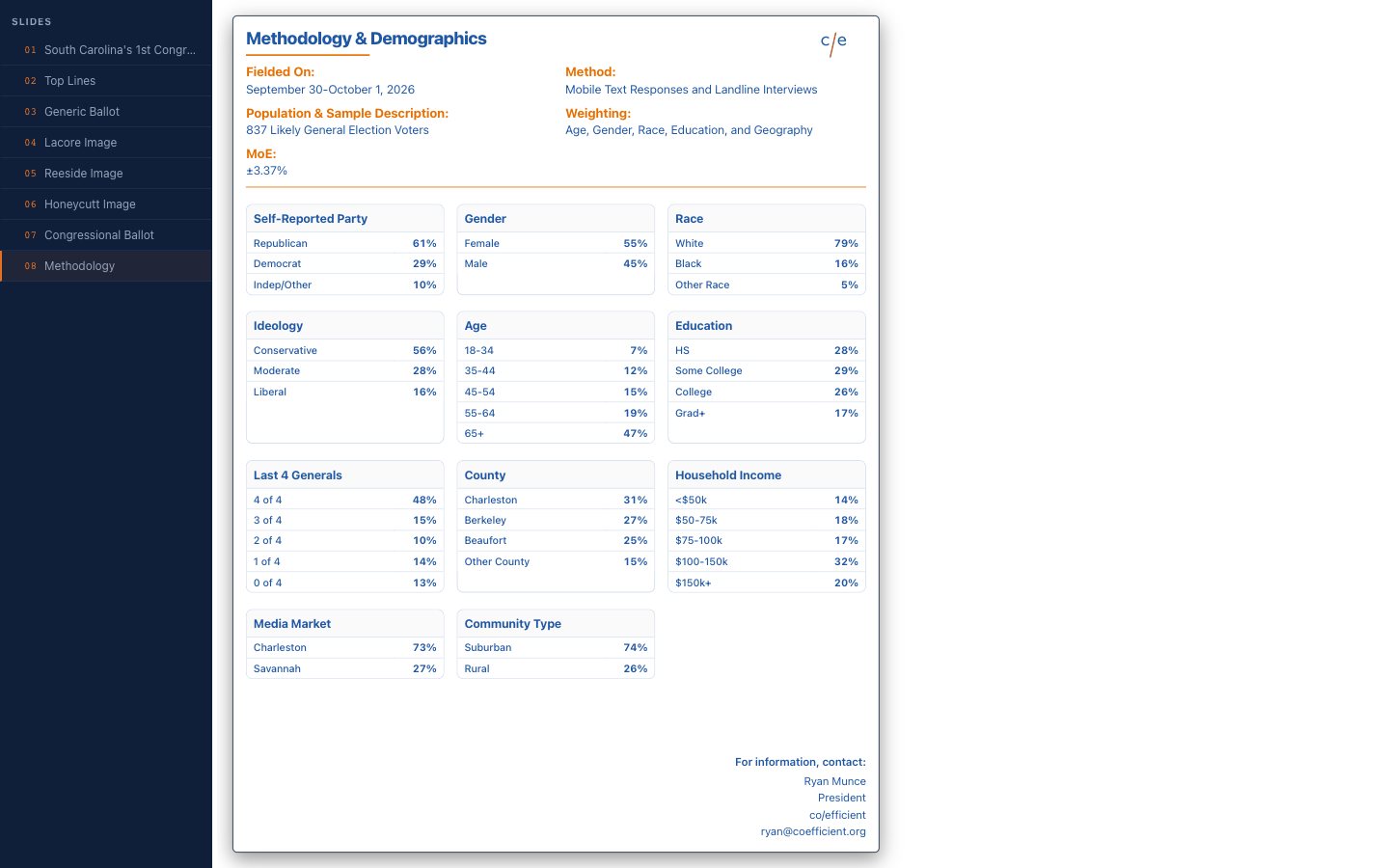Click the Democrat row in Self-Reported Party
The image size is (1389, 868).
tap(345, 263)
